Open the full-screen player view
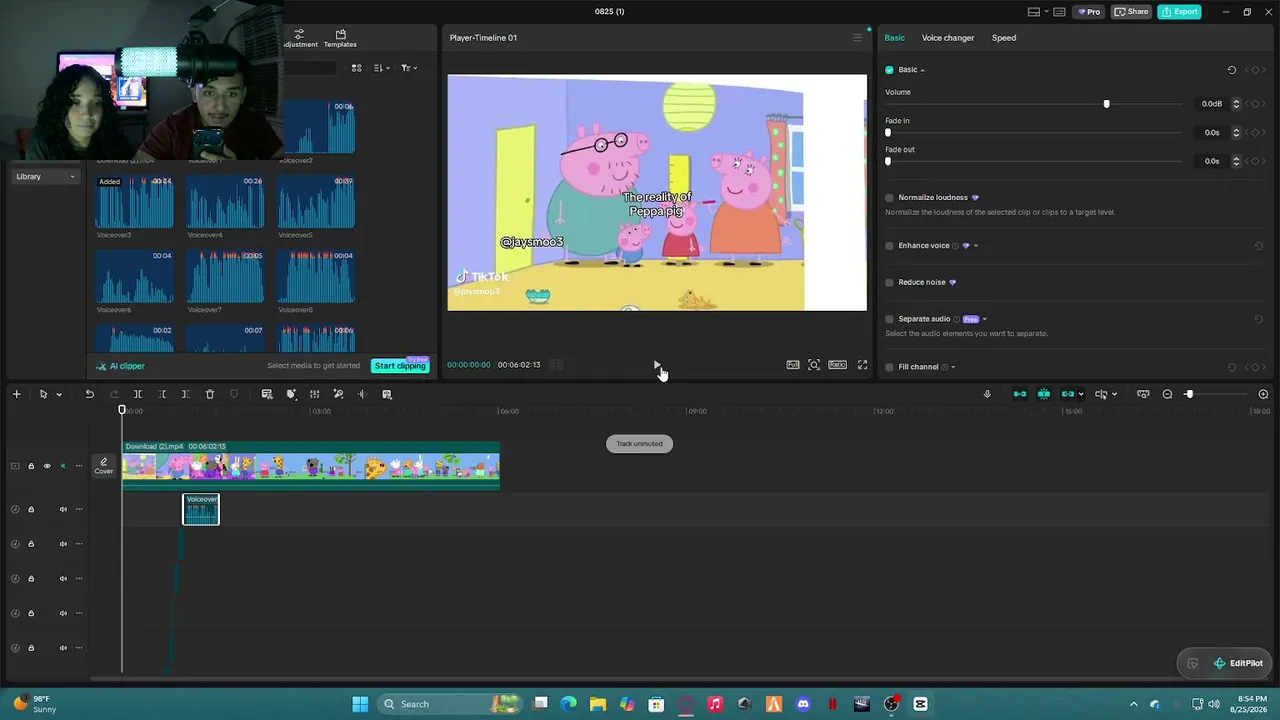This screenshot has width=1280, height=720. (x=862, y=365)
